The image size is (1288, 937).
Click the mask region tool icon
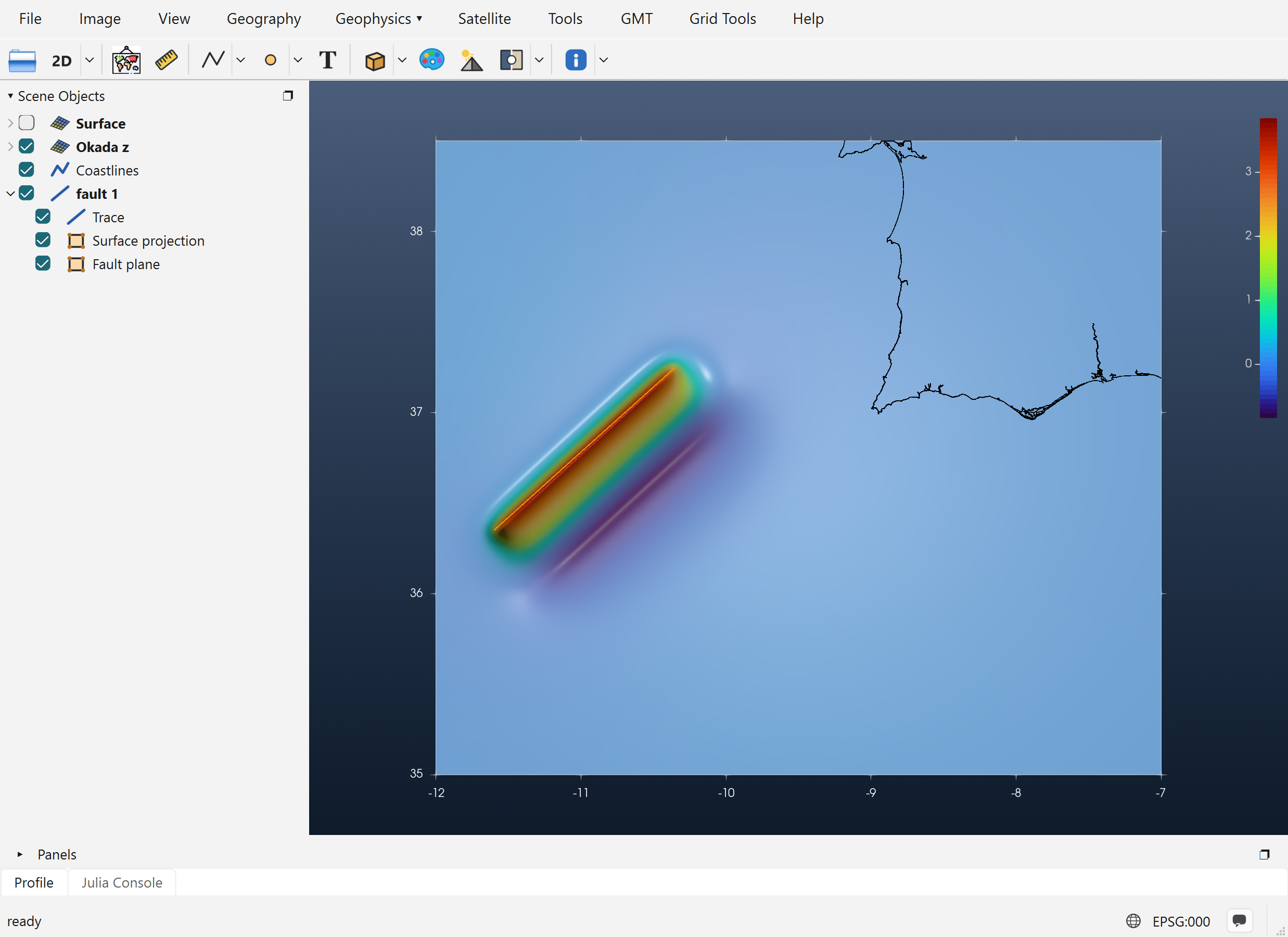pyautogui.click(x=511, y=60)
